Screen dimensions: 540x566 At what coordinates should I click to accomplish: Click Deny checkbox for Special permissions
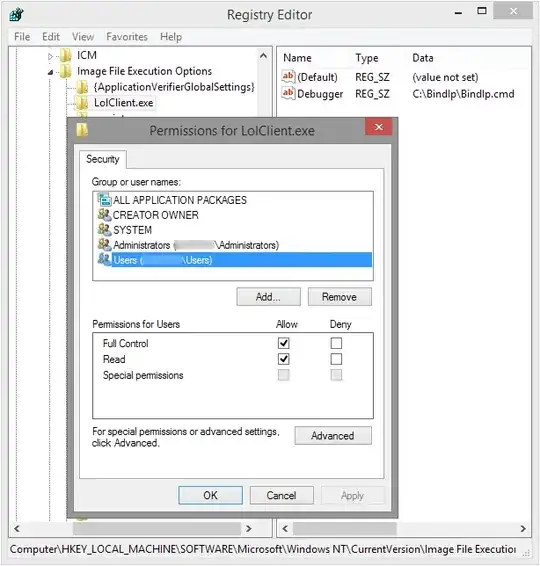pos(336,375)
